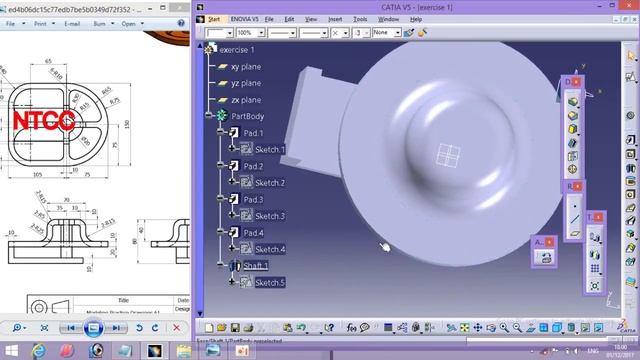Open the Formula f(x) tool
Screen dimensions: 640x360
[351, 328]
